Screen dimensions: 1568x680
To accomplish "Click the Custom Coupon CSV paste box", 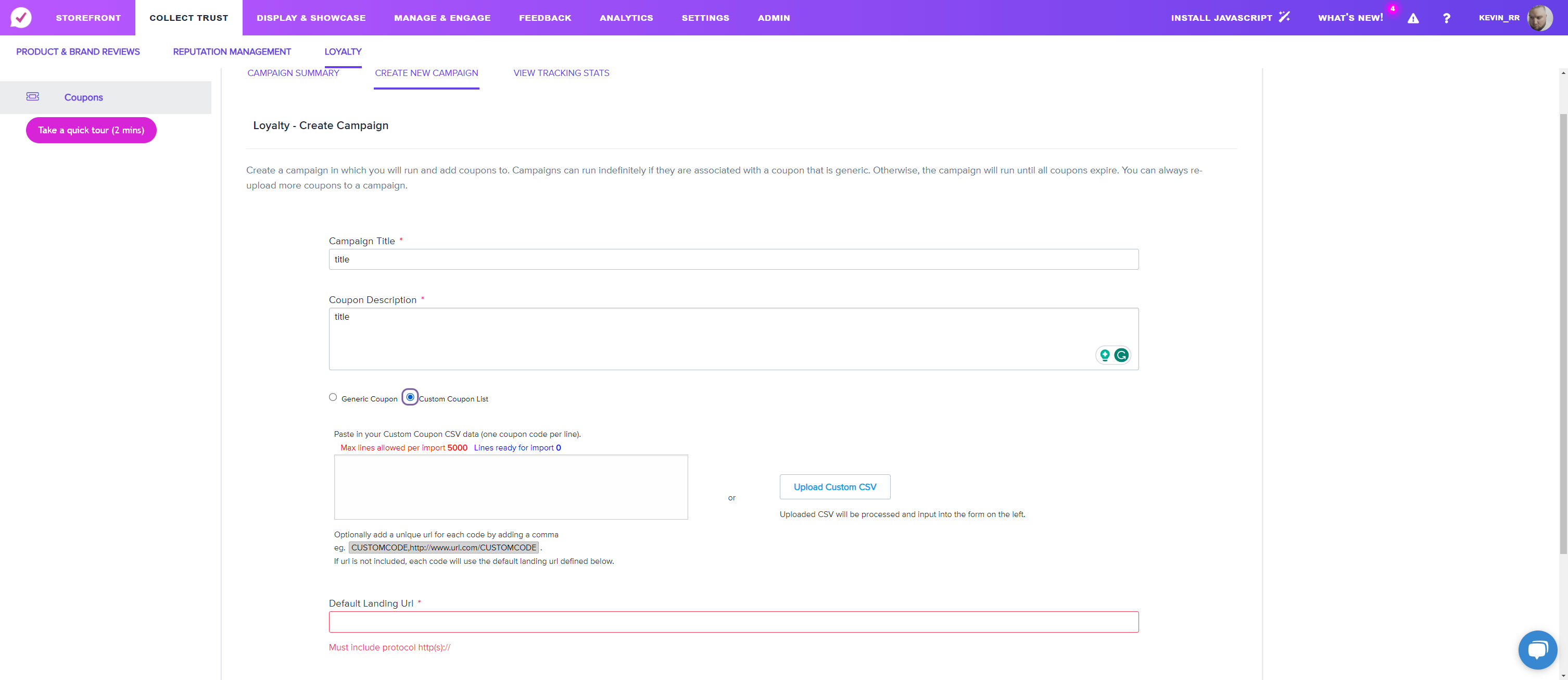I will point(511,487).
